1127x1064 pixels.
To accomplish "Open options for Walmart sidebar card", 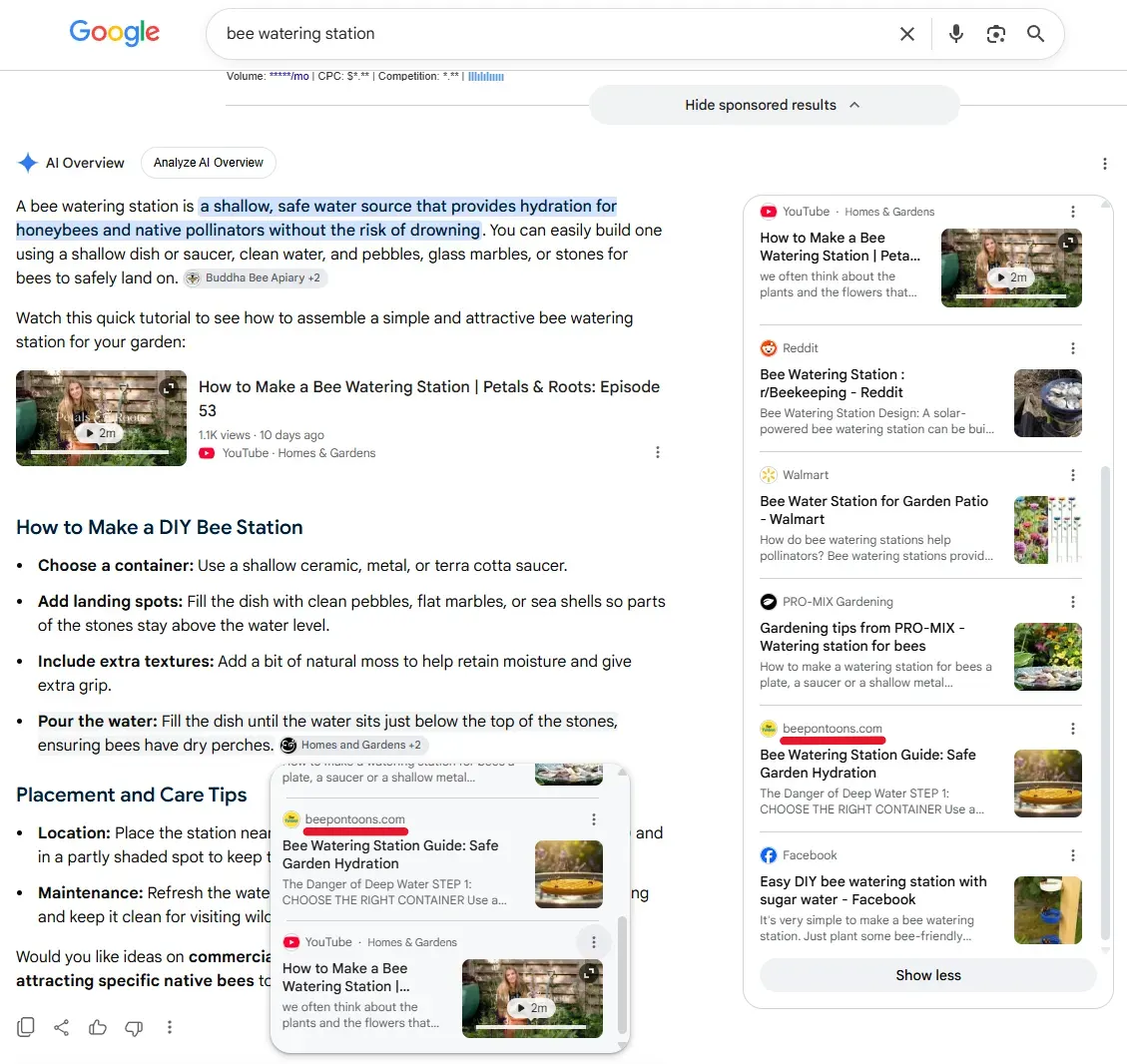I will point(1073,475).
